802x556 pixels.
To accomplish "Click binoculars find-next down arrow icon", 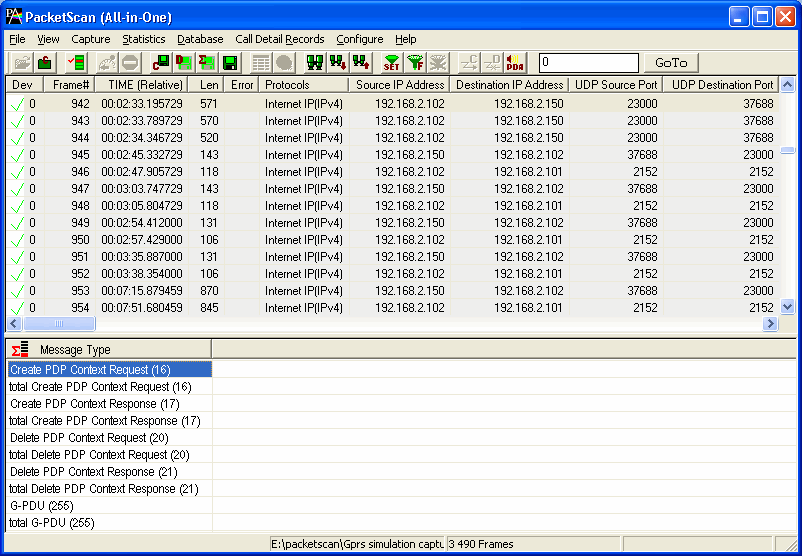I will point(338,63).
